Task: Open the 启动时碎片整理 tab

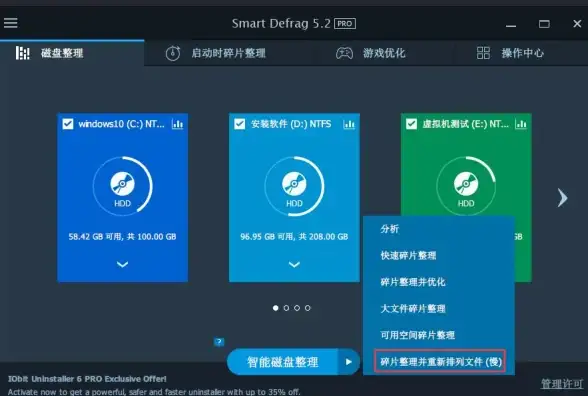Action: pyautogui.click(x=216, y=53)
